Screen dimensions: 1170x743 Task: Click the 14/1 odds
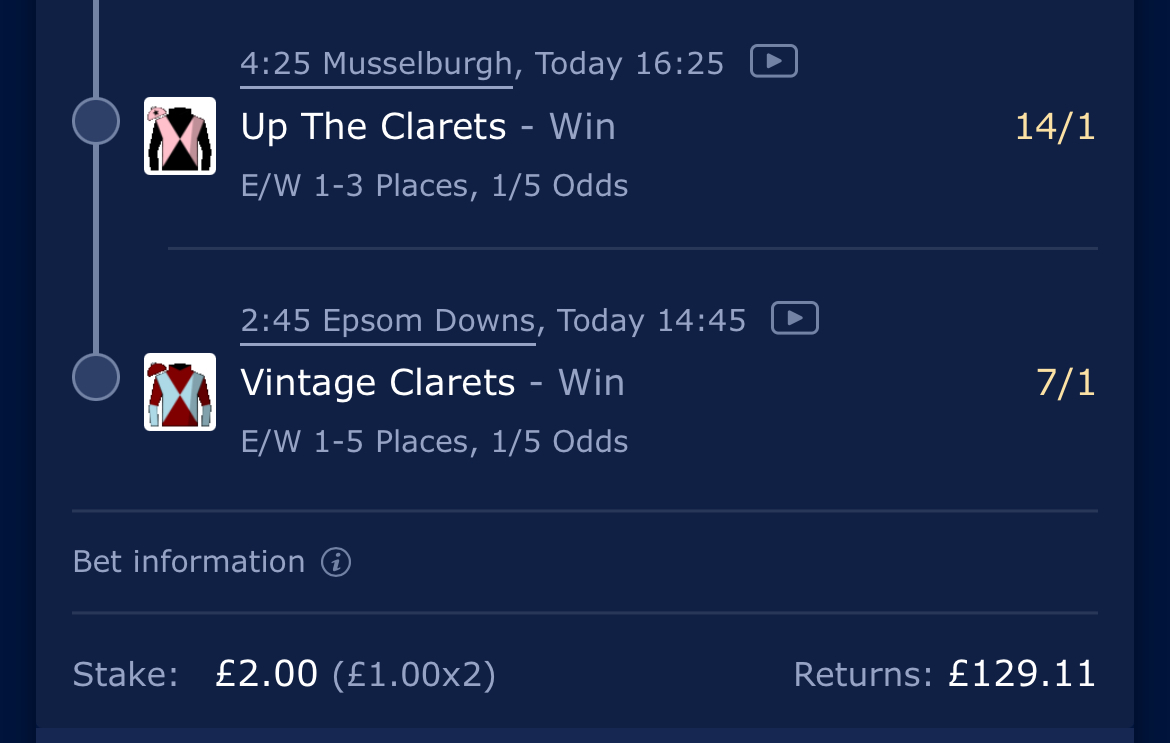[1055, 127]
